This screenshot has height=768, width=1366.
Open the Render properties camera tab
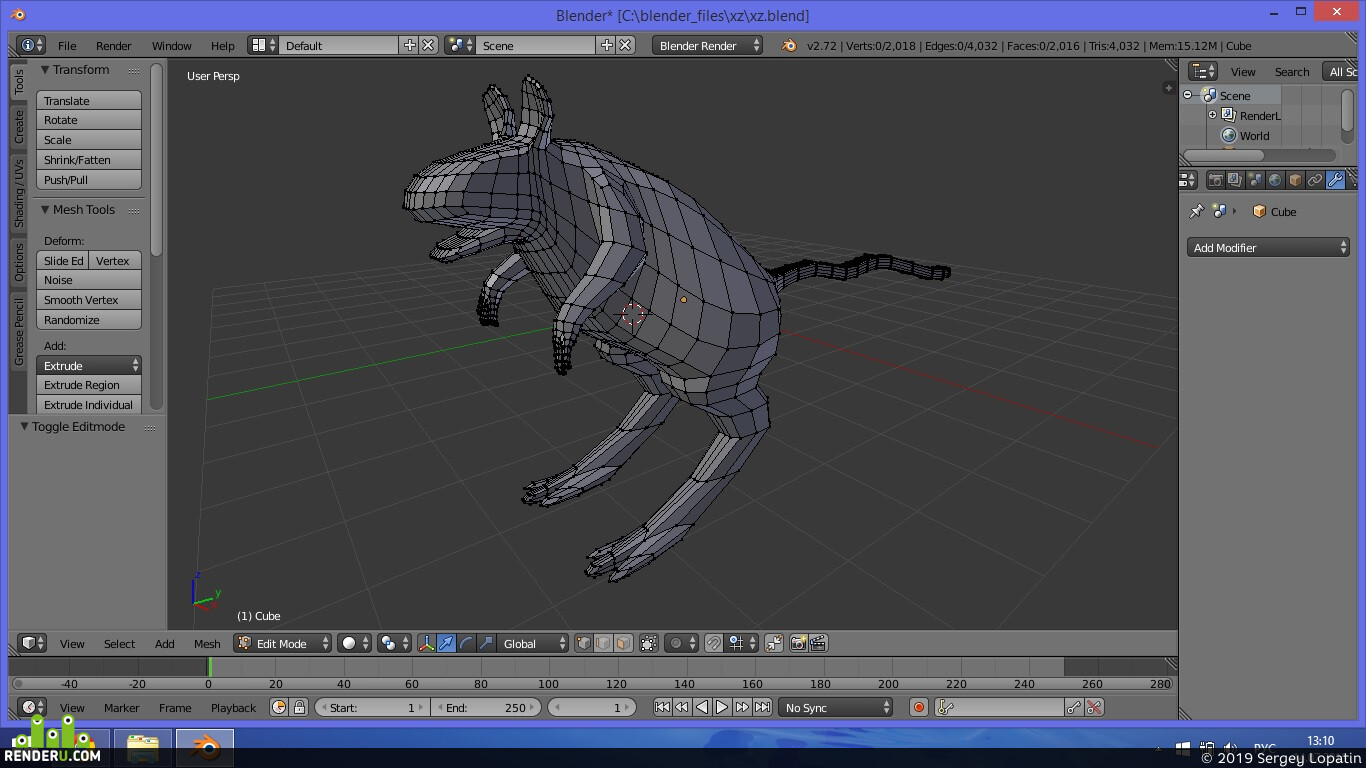pyautogui.click(x=1215, y=180)
